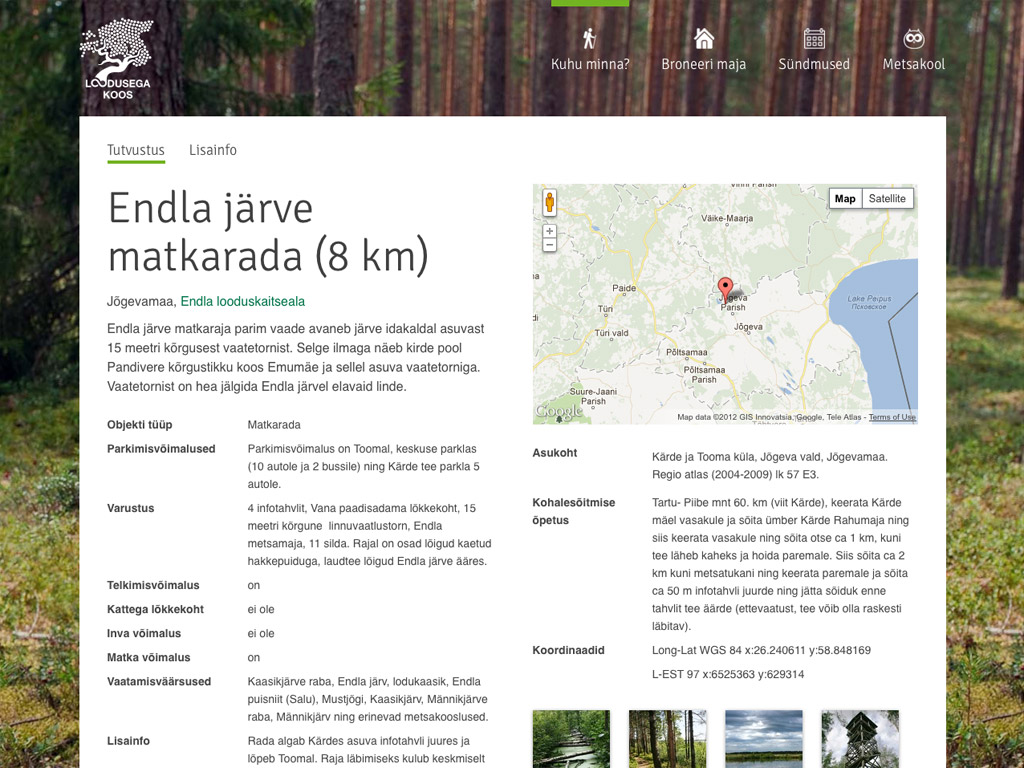
Task: Select the Map view button
Action: pos(845,198)
